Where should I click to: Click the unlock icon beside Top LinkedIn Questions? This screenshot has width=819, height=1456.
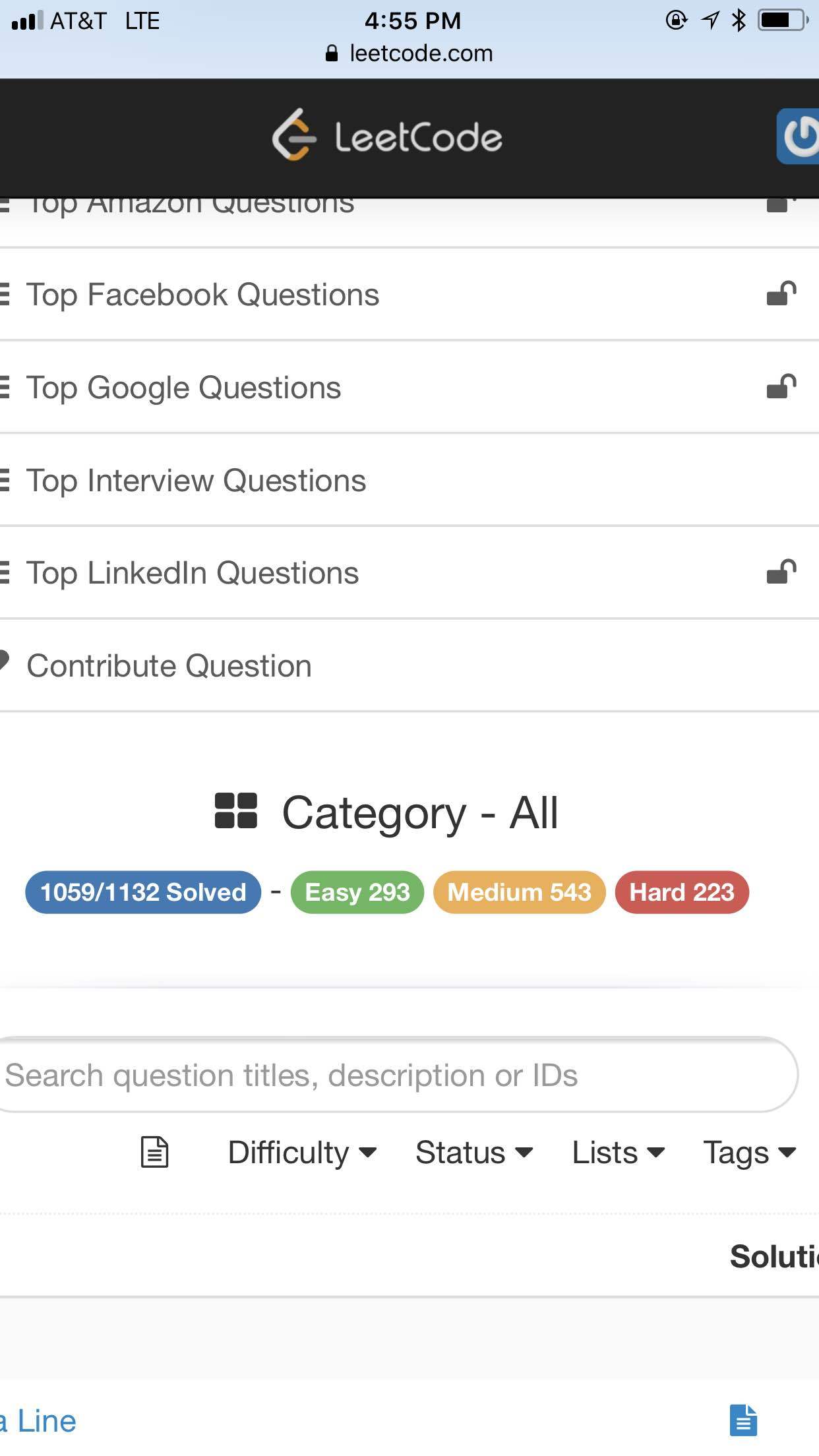coord(781,572)
